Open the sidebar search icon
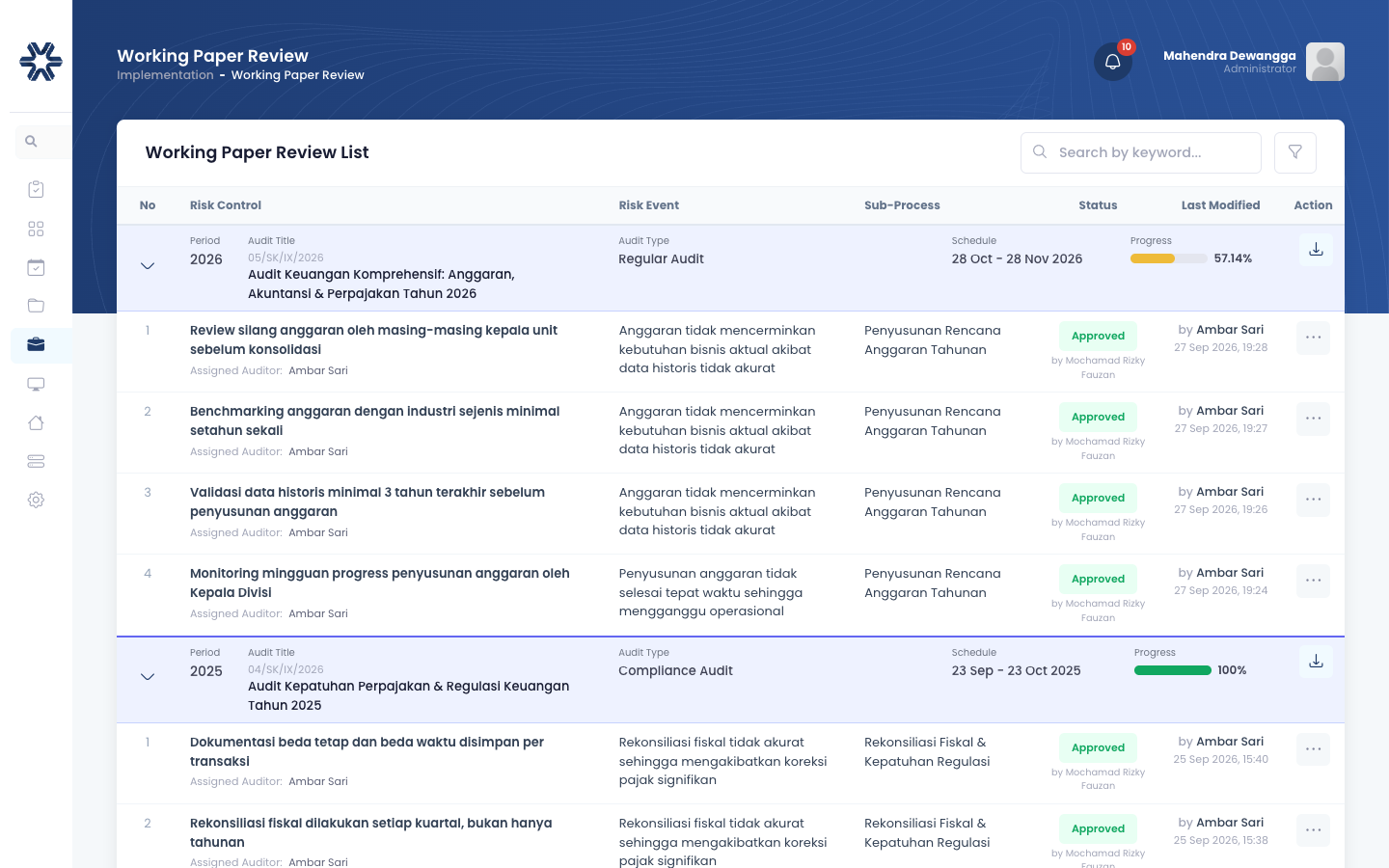The image size is (1389, 868). 32,142
